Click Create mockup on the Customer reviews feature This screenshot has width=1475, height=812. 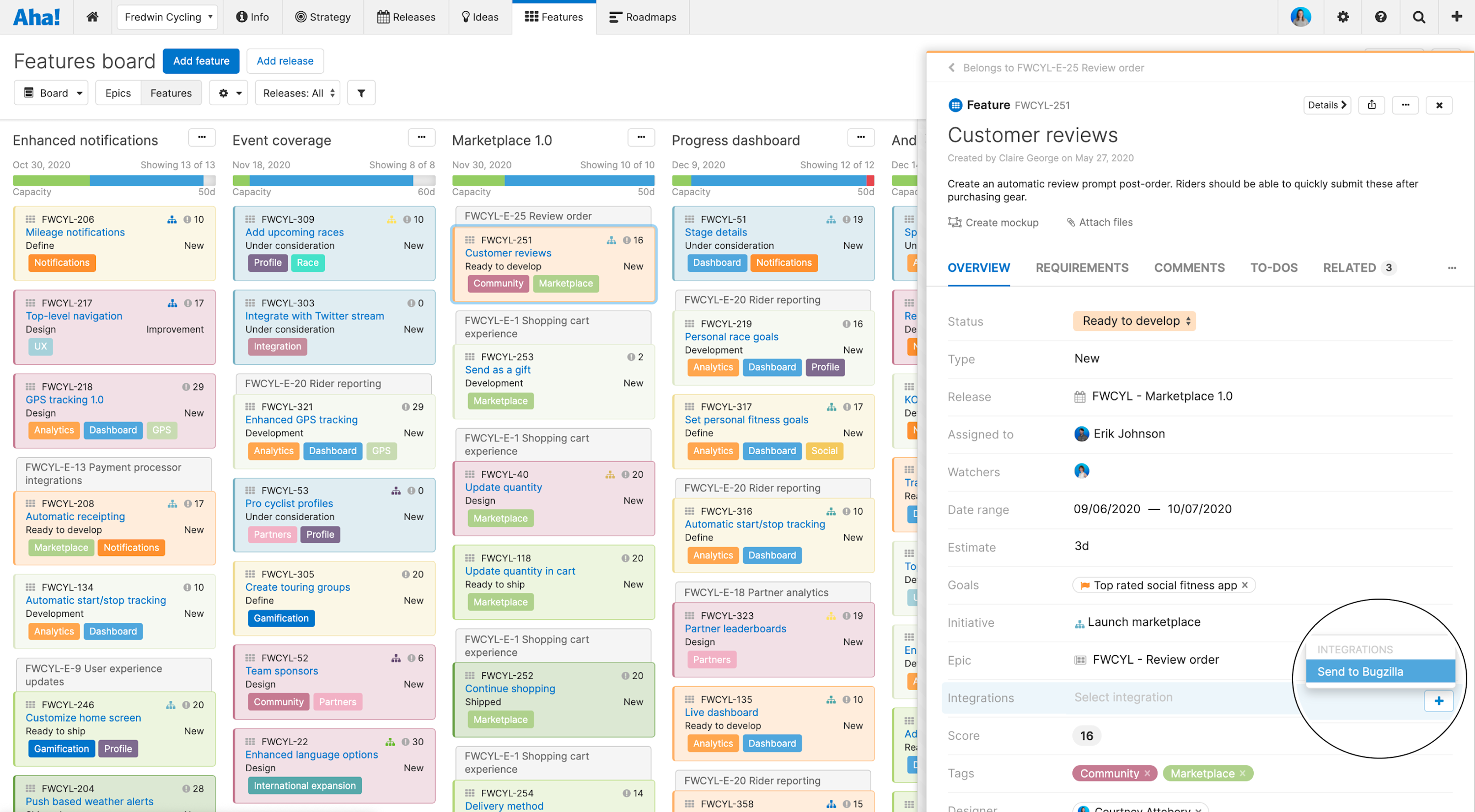click(x=994, y=222)
